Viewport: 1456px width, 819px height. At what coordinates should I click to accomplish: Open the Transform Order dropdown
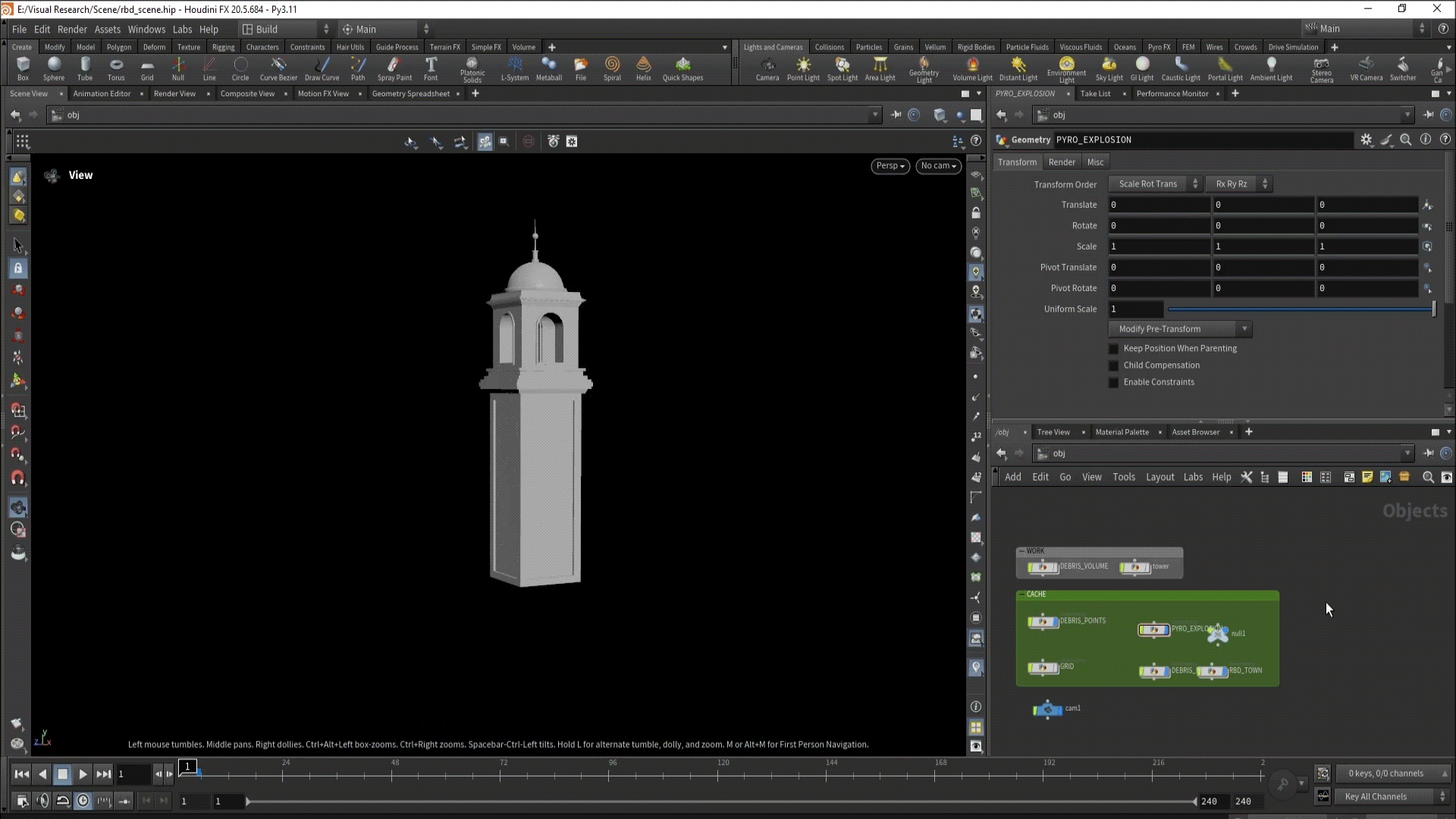[1154, 184]
